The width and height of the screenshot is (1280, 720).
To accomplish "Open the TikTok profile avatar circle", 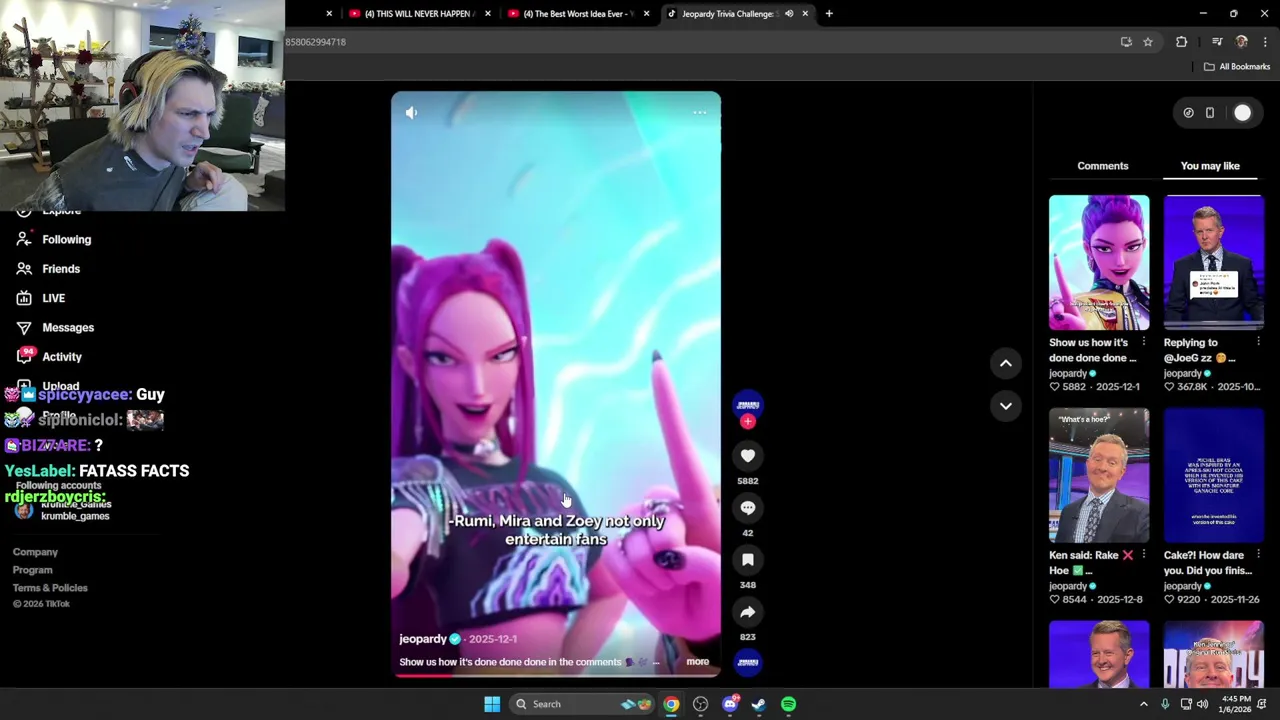I will click(1242, 113).
